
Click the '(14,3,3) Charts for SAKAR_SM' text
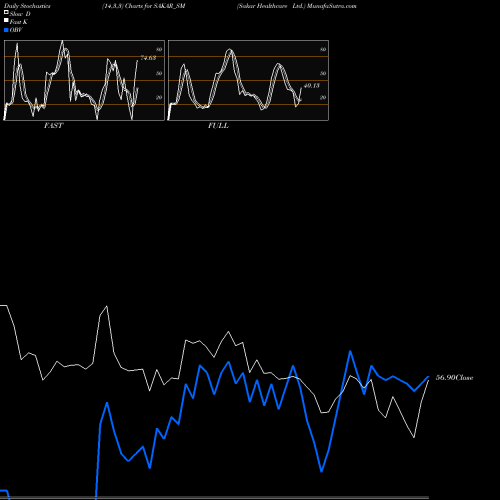[144, 6]
